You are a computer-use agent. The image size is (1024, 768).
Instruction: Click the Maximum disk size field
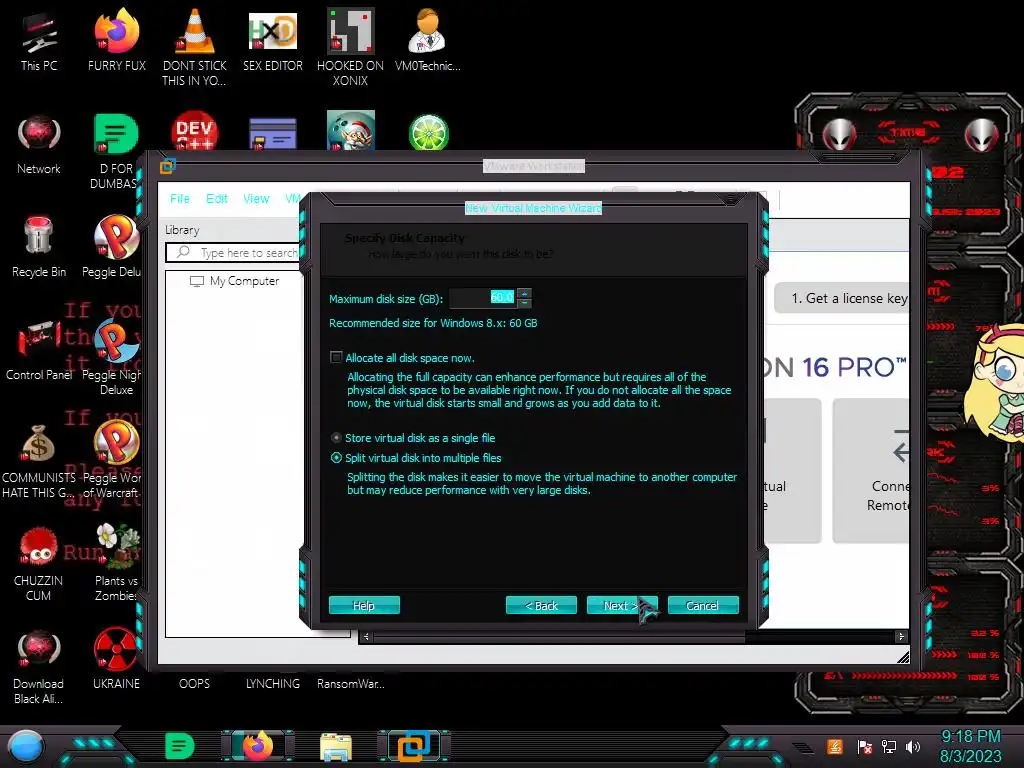483,298
